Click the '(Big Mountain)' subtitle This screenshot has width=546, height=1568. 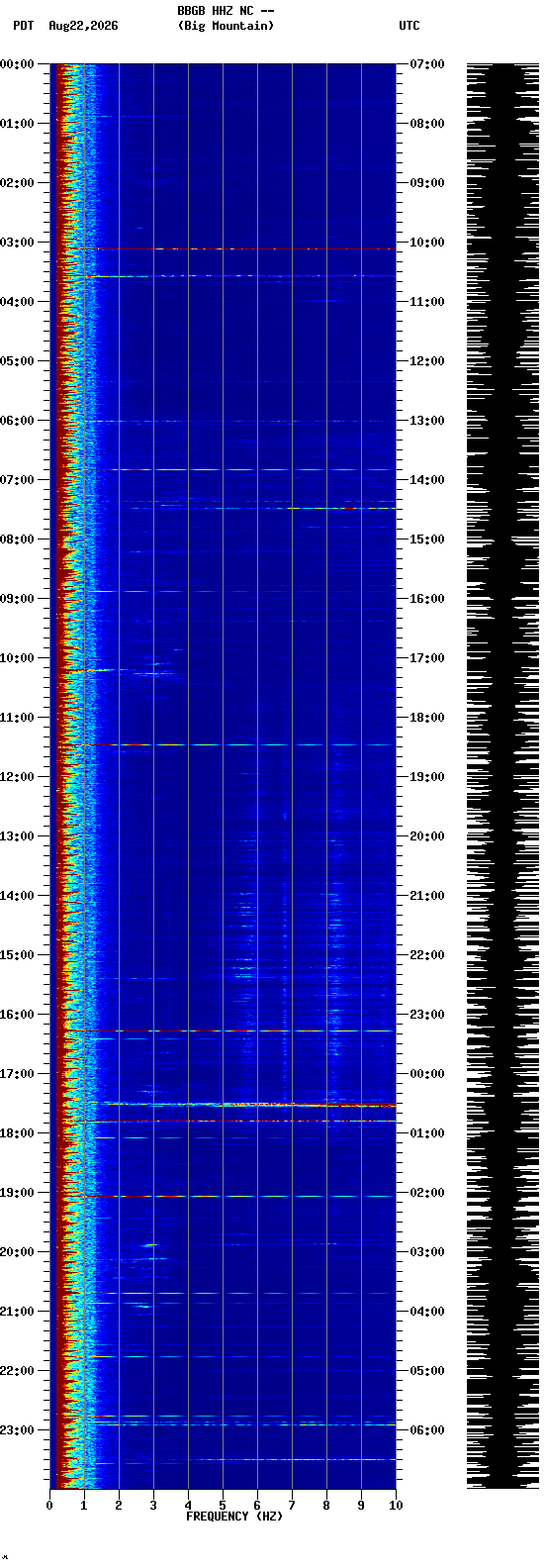pos(226,26)
